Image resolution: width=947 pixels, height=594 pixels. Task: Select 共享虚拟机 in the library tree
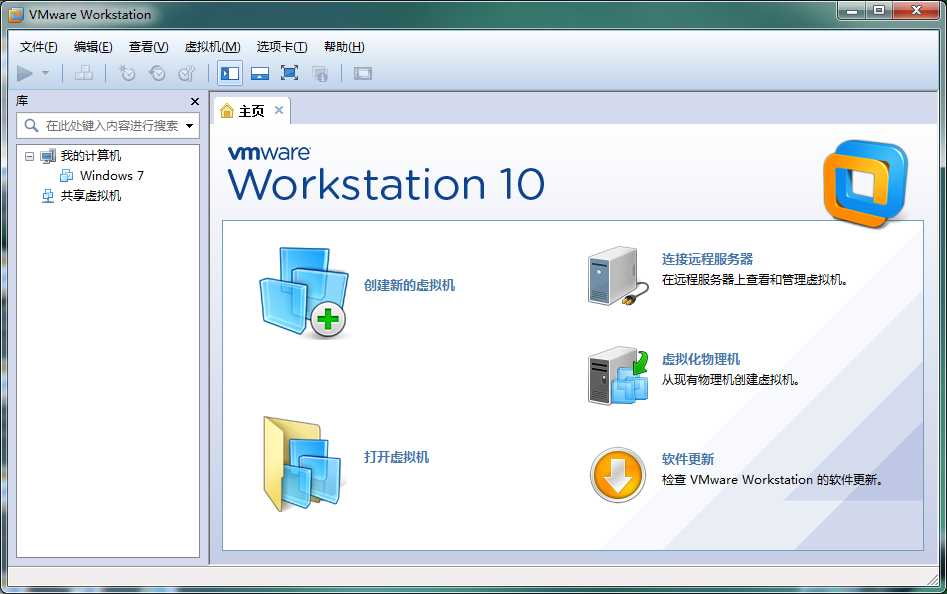[x=91, y=196]
